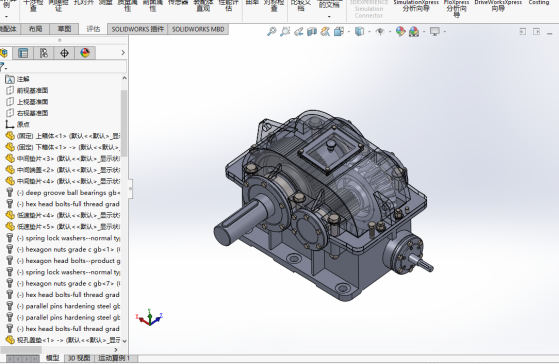
Task: Open the DisplayManager color ball tab
Action: coord(85,53)
